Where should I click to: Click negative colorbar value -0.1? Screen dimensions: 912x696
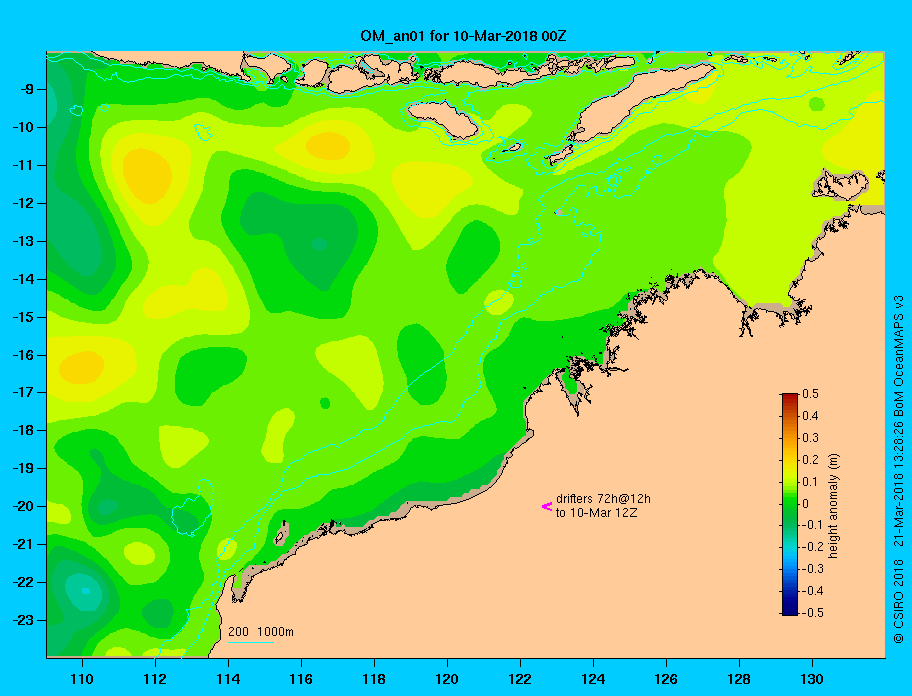(x=813, y=525)
